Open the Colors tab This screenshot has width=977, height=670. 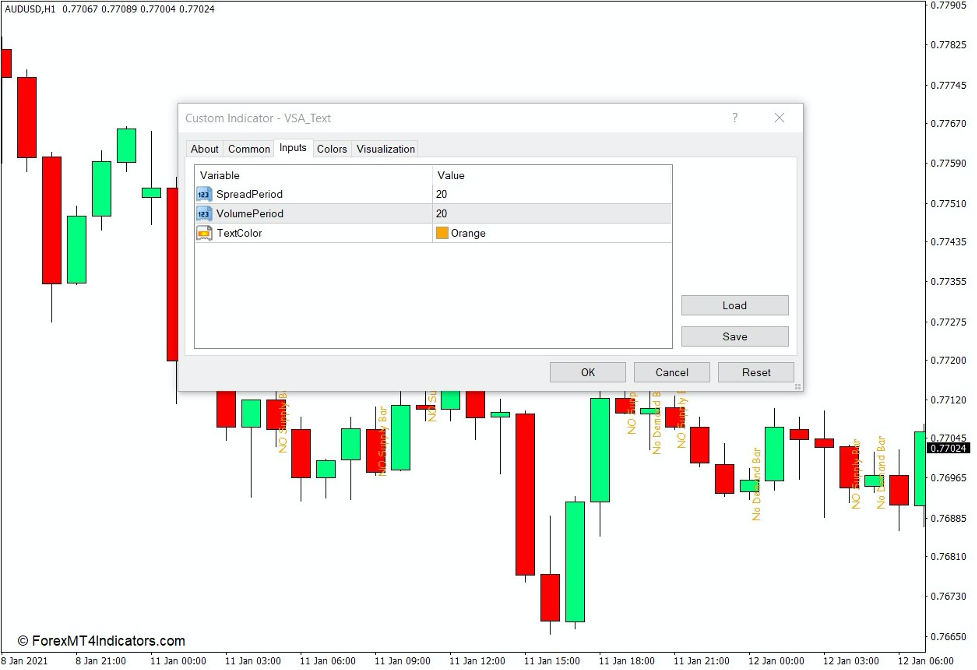331,148
